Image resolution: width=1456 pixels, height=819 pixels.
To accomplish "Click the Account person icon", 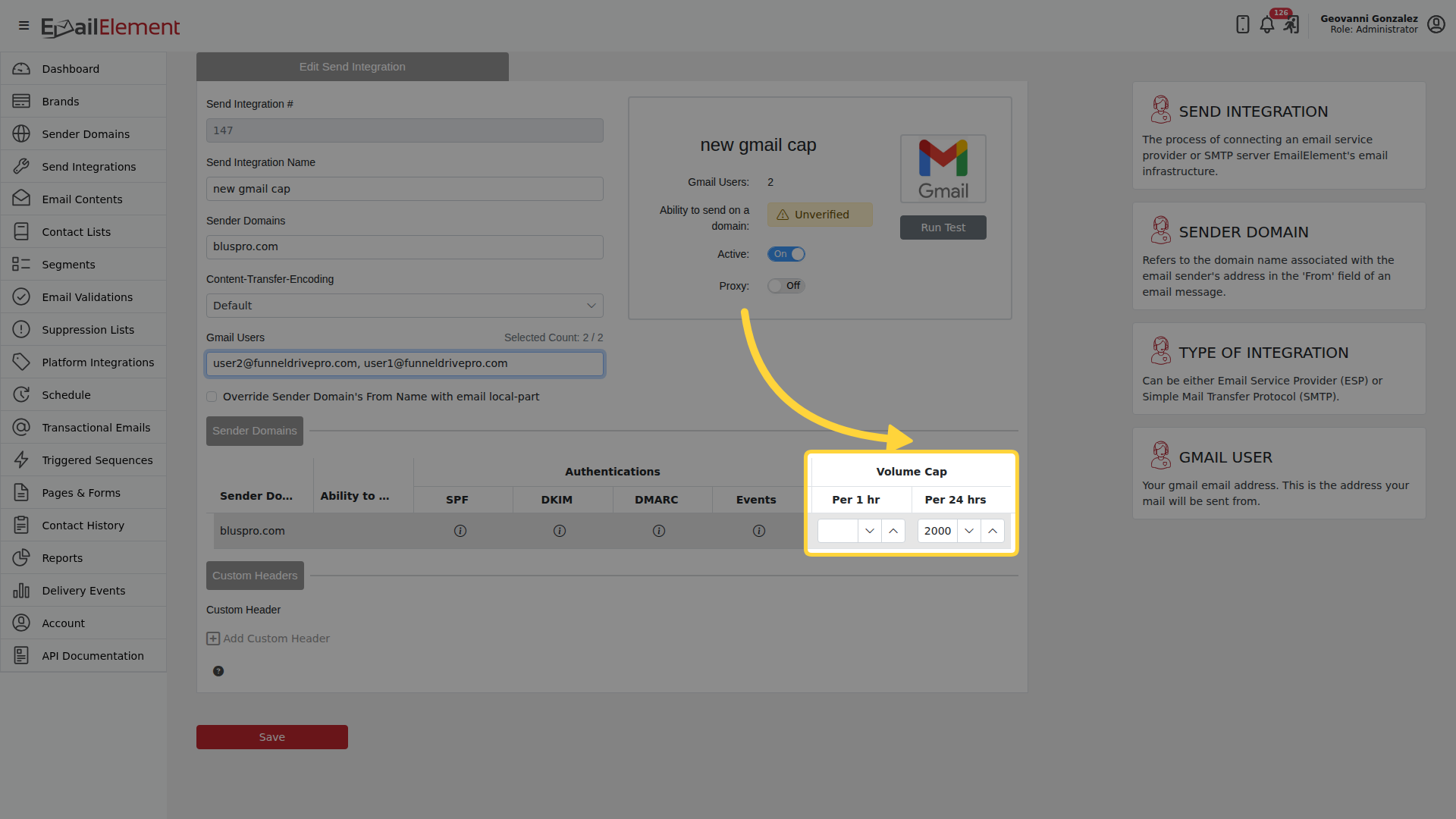I will pyautogui.click(x=21, y=623).
